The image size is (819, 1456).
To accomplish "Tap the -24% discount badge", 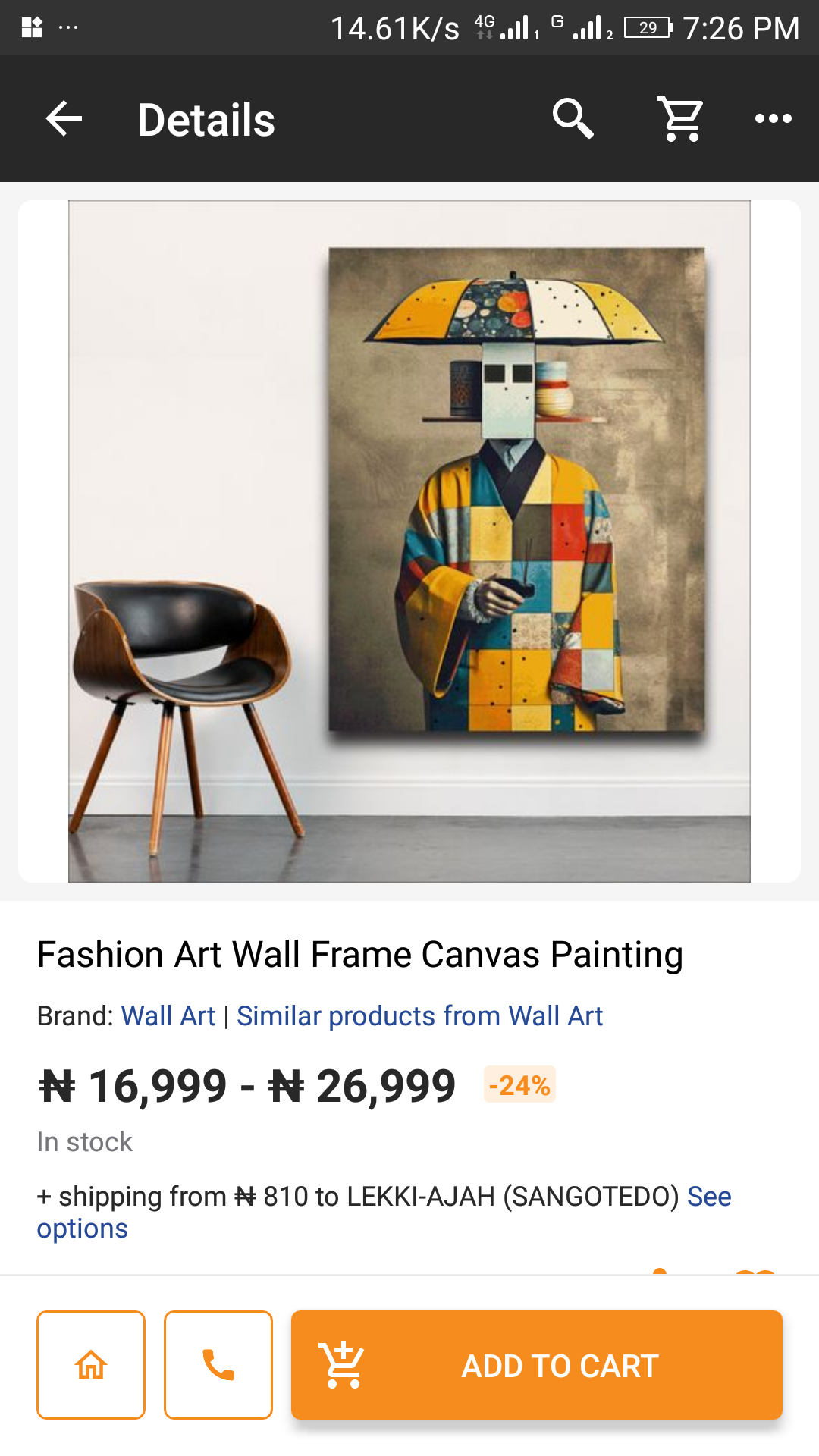I will [x=519, y=1085].
